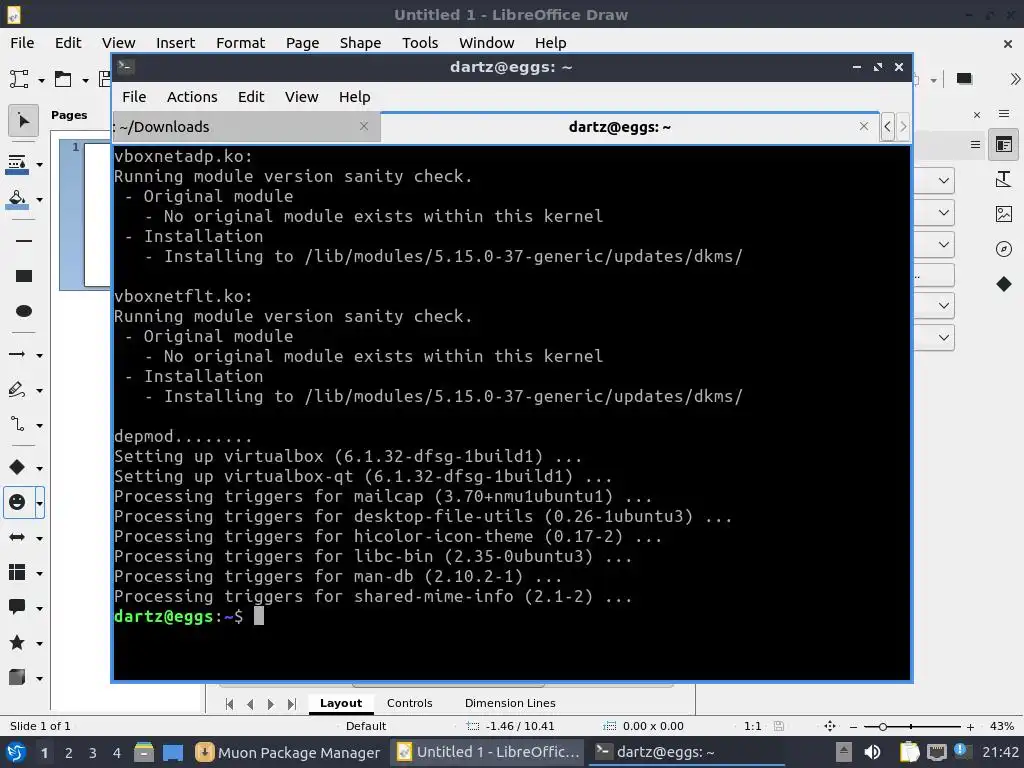Click the Shadow toggle icon in toolbar
1024x768 pixels.
(964, 80)
